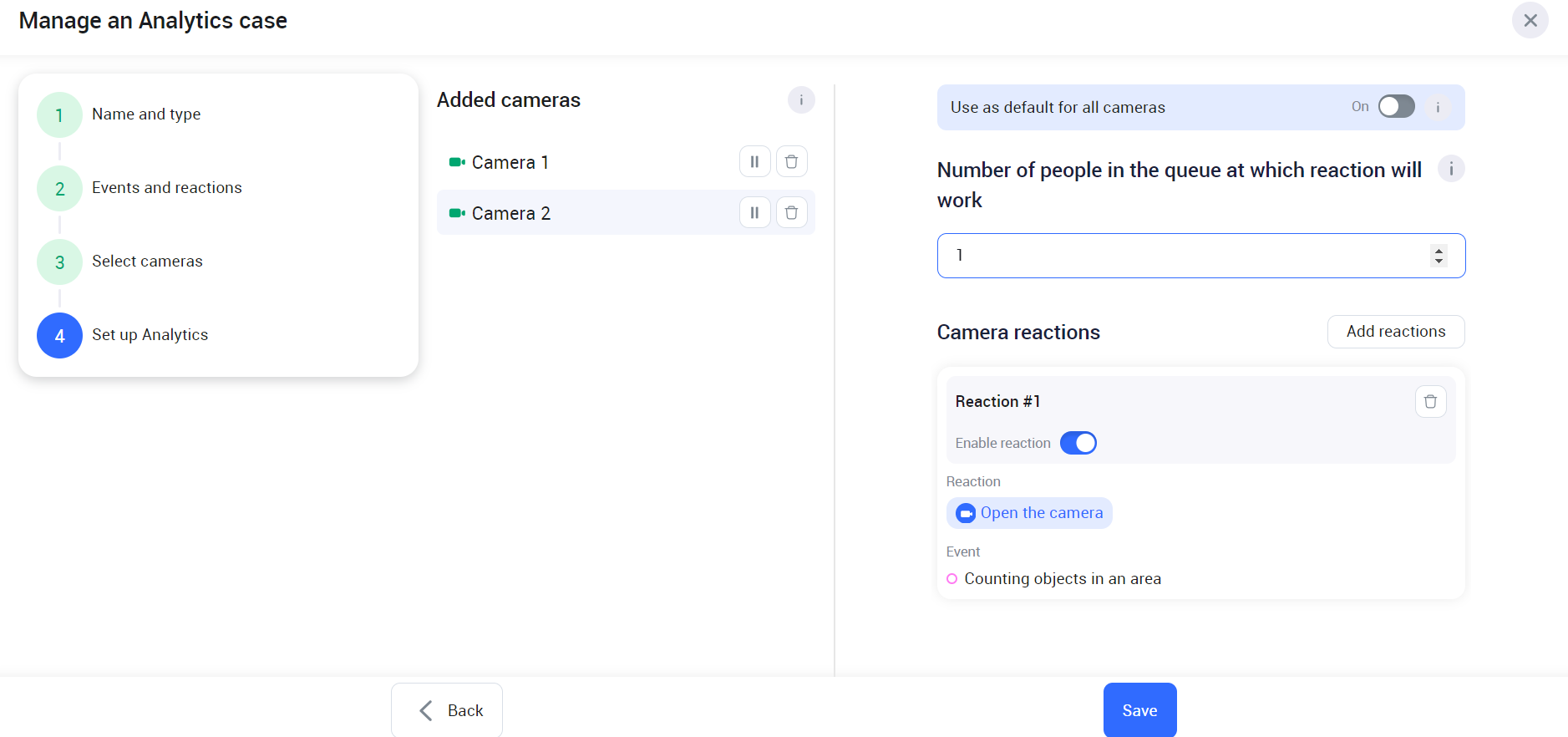
Task: Delete Reaction #1 with trash icon
Action: 1429,402
